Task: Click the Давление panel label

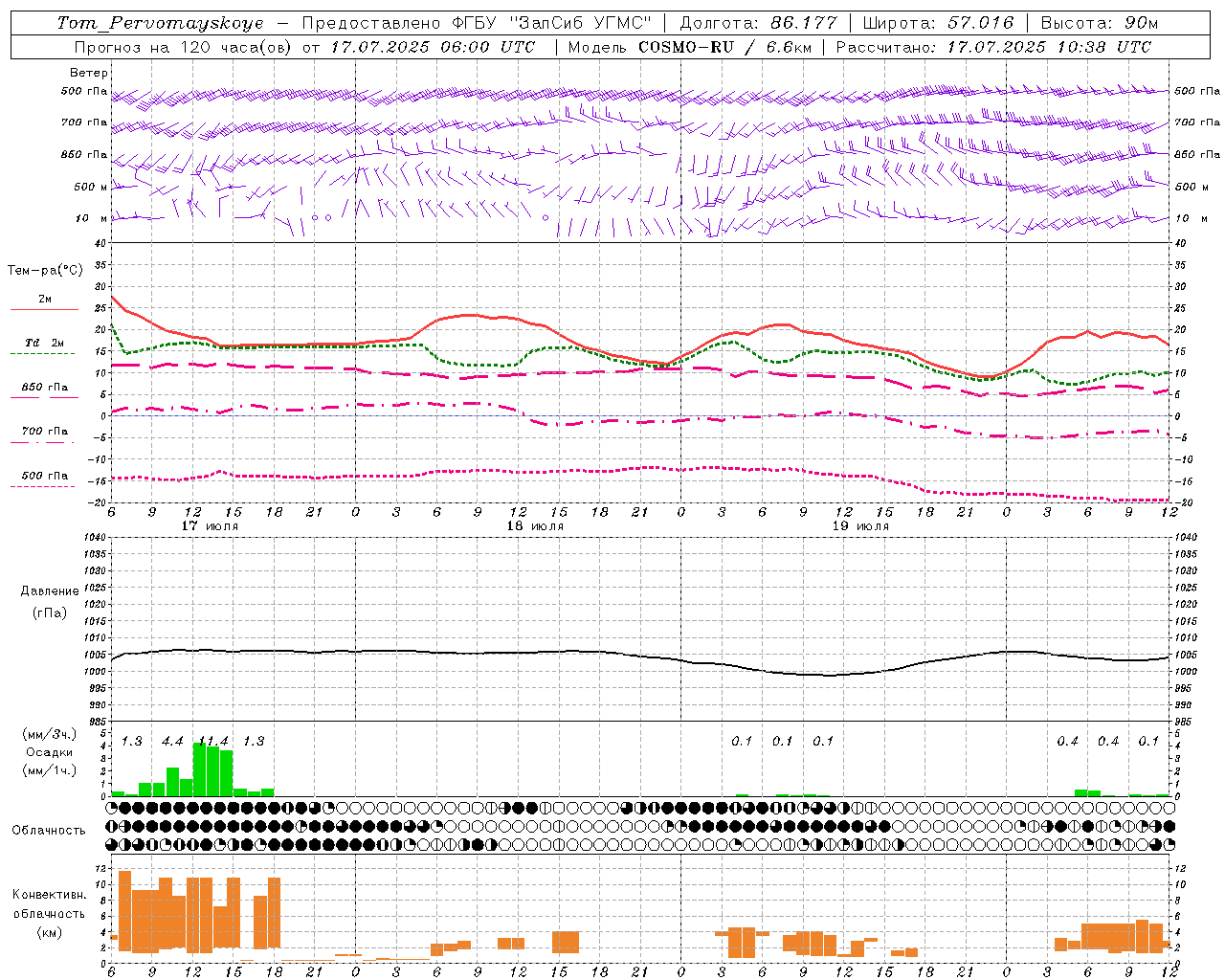Action: click(50, 591)
